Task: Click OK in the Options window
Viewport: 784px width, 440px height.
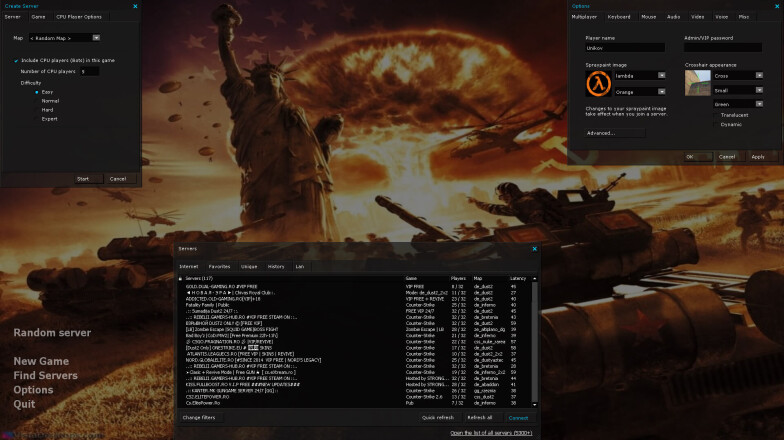Action: (x=698, y=157)
